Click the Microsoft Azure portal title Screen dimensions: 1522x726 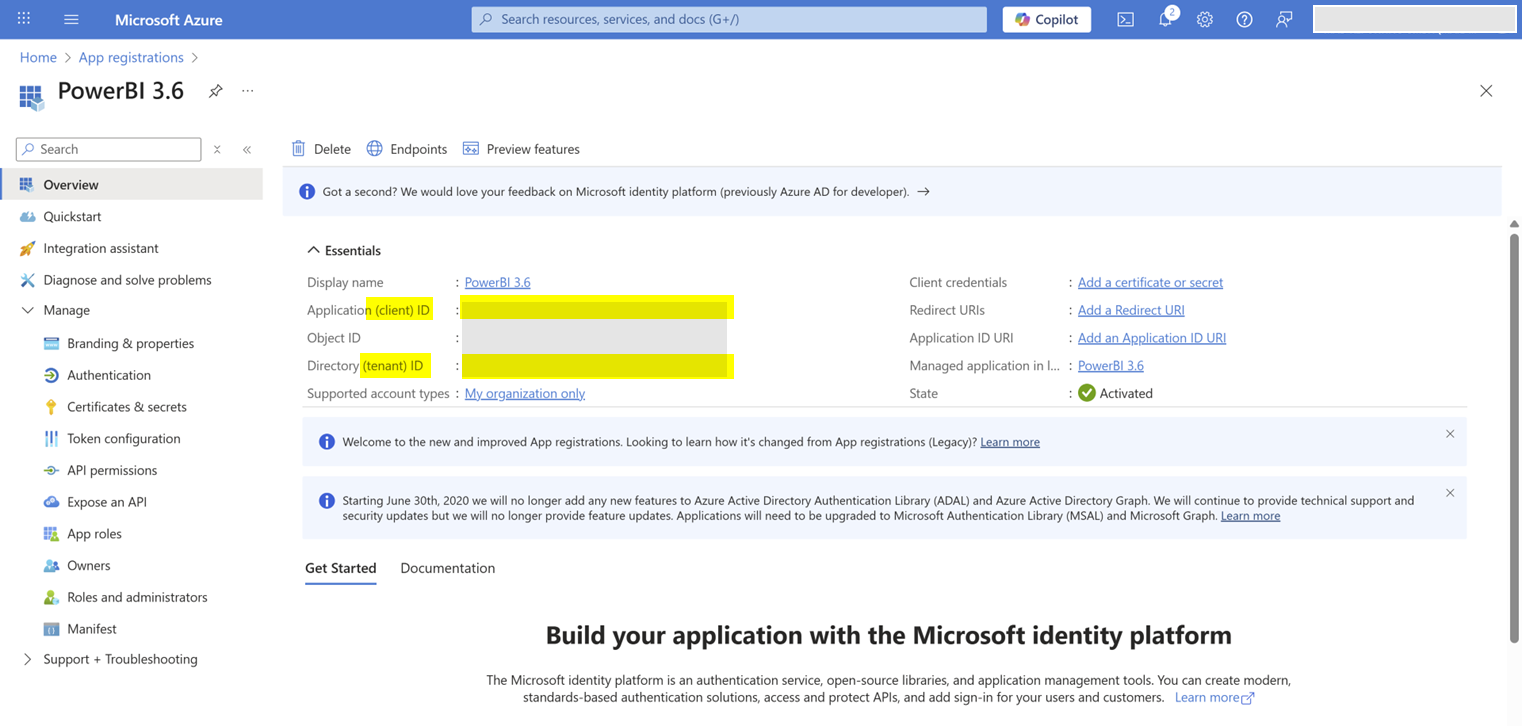[169, 19]
